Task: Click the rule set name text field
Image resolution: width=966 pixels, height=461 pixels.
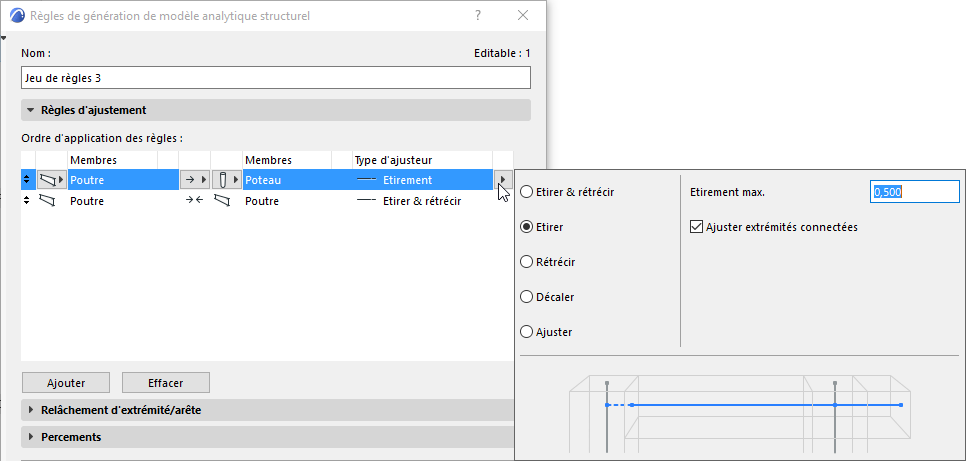Action: (x=275, y=78)
